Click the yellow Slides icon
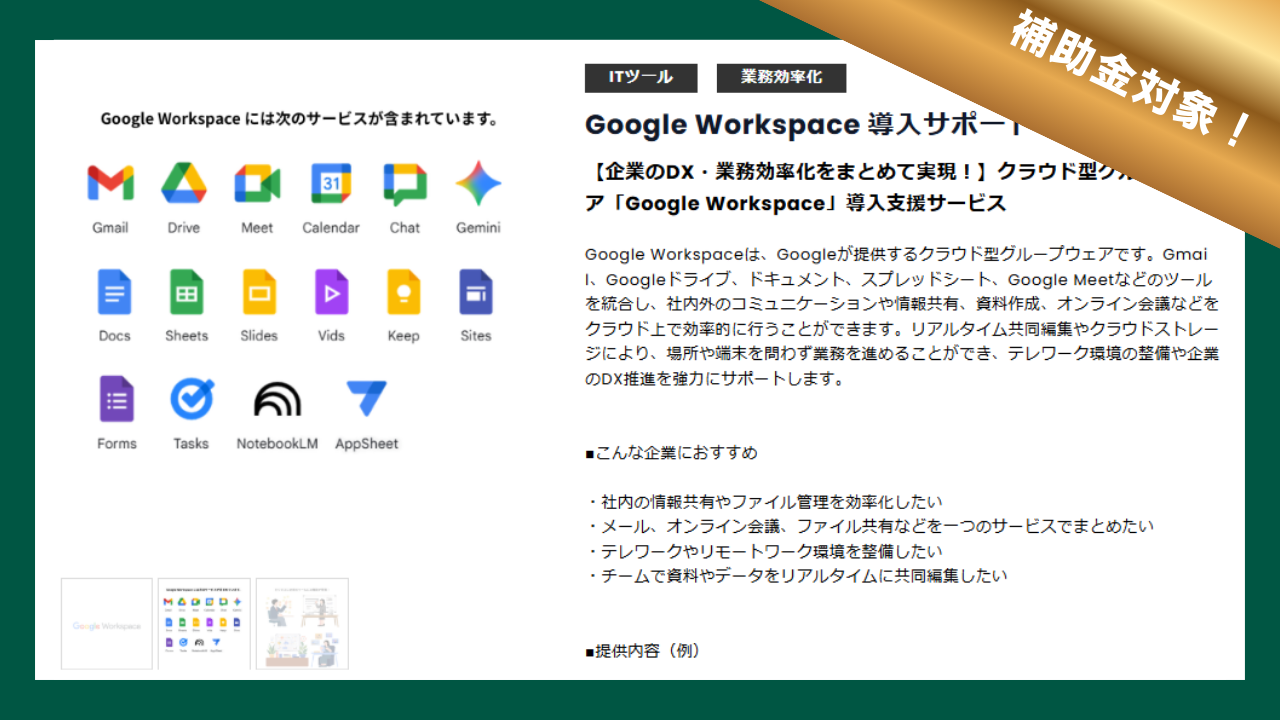The image size is (1280, 720). pos(259,292)
